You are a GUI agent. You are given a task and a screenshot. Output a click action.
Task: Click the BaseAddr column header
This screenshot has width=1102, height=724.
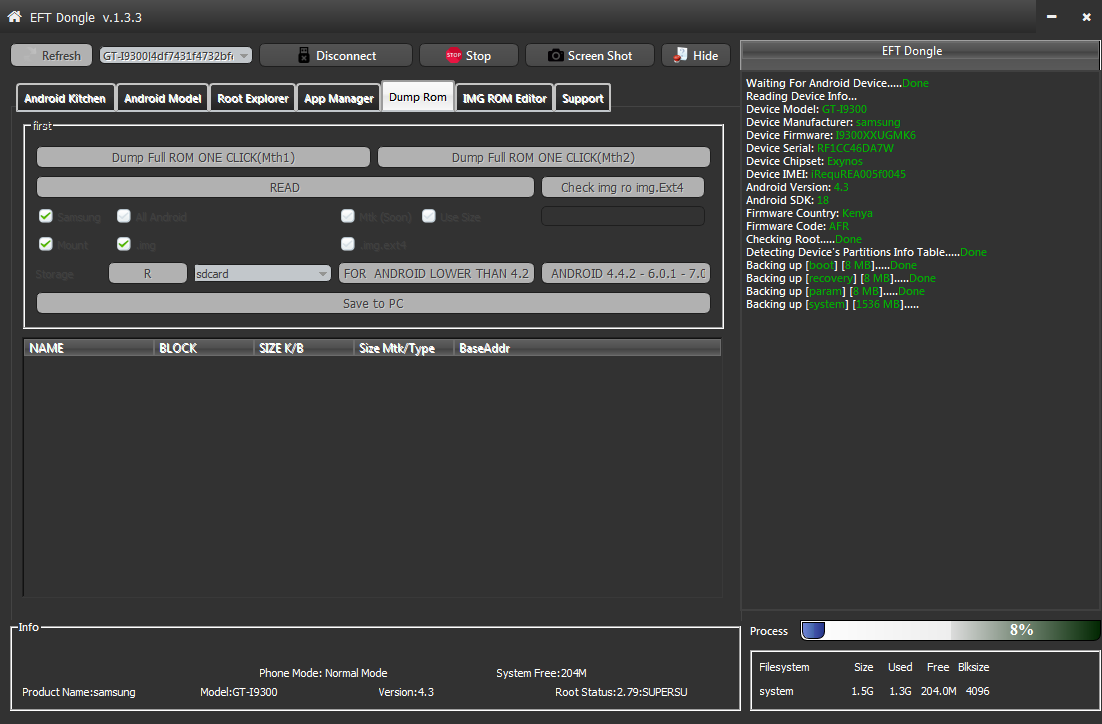[x=587, y=348]
